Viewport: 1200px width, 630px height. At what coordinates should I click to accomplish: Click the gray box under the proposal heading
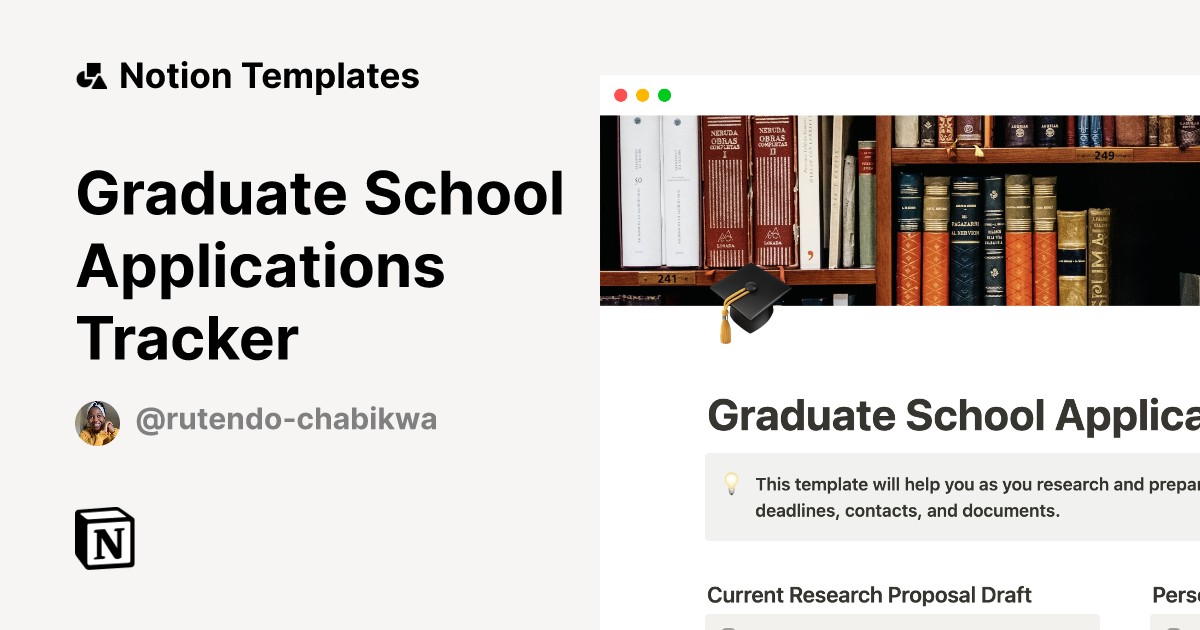(900, 625)
